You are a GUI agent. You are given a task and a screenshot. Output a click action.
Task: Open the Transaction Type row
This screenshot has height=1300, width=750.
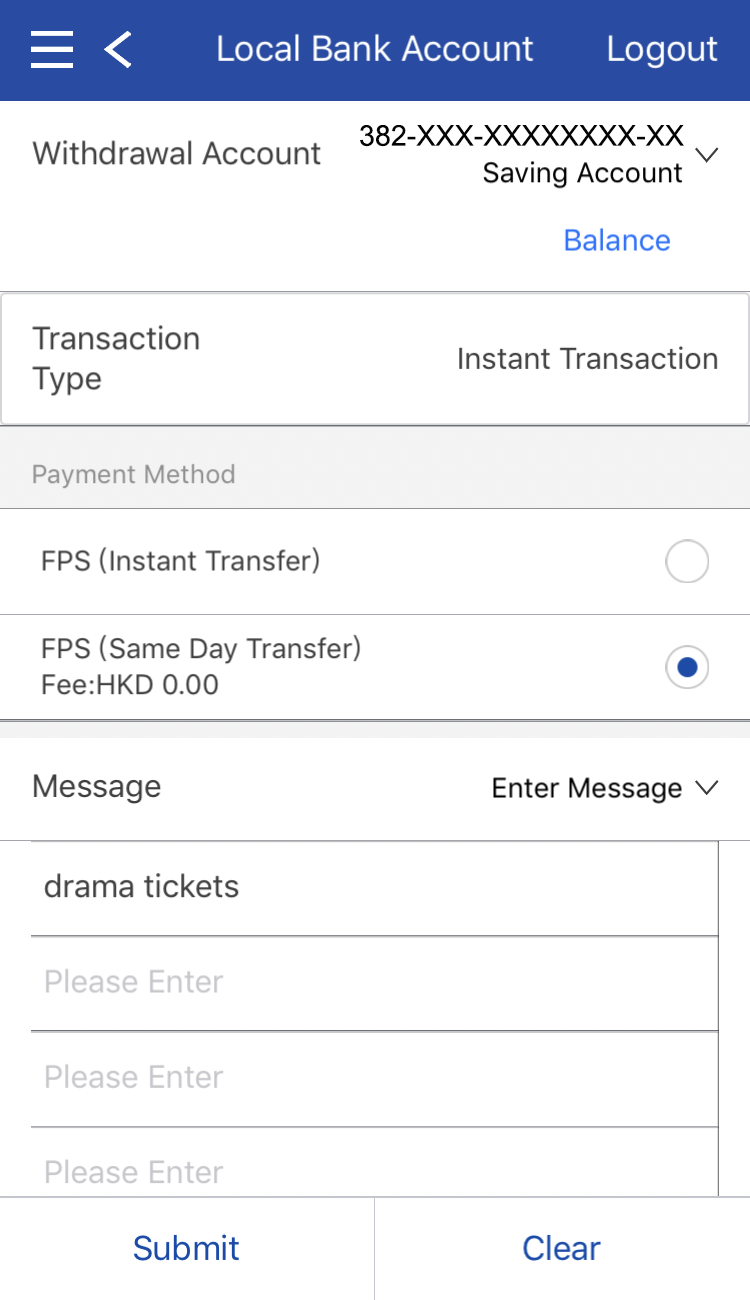click(x=375, y=359)
